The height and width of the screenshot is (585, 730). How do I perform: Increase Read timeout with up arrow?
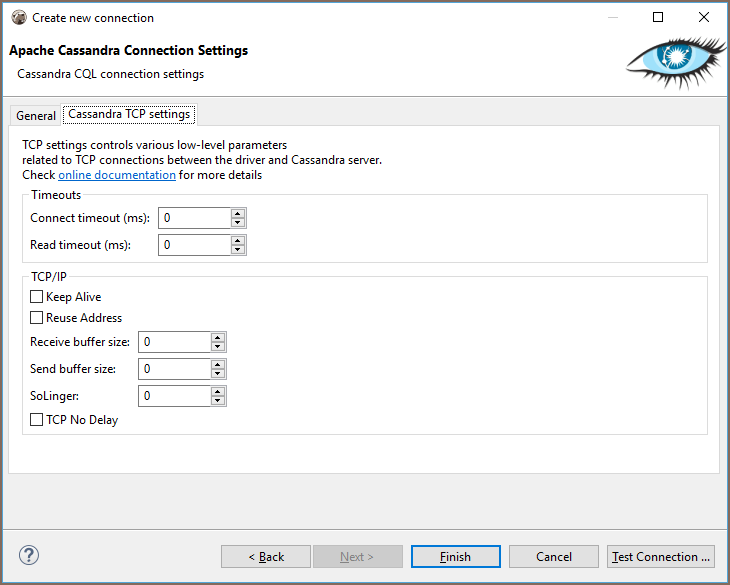pyautogui.click(x=238, y=240)
